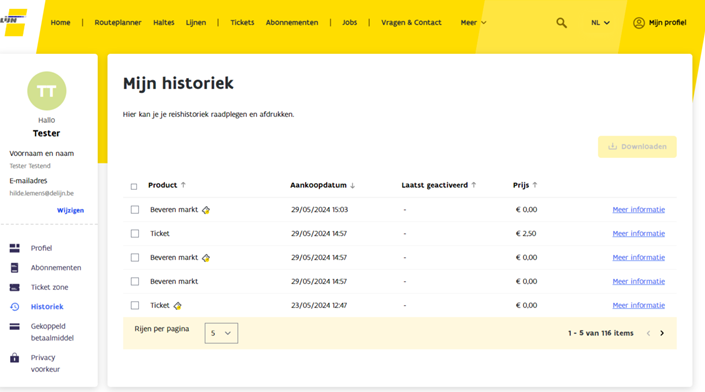Click the De Lijn logo
This screenshot has width=705, height=392.
pyautogui.click(x=13, y=22)
